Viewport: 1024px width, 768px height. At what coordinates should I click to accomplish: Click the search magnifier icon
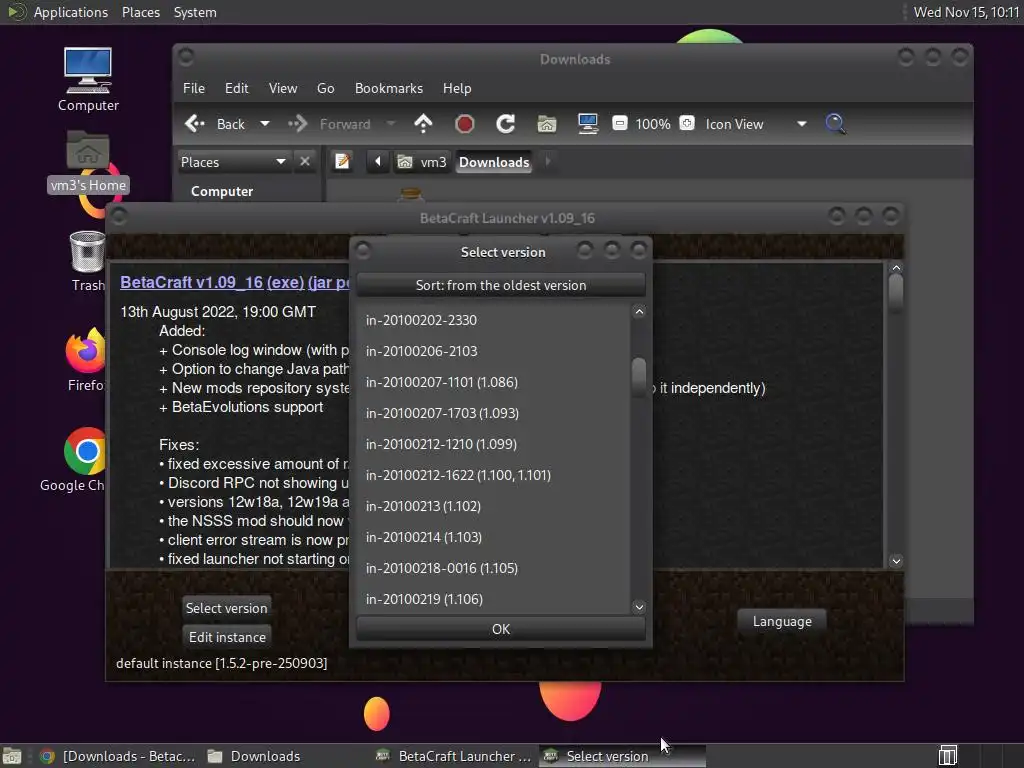pyautogui.click(x=835, y=123)
